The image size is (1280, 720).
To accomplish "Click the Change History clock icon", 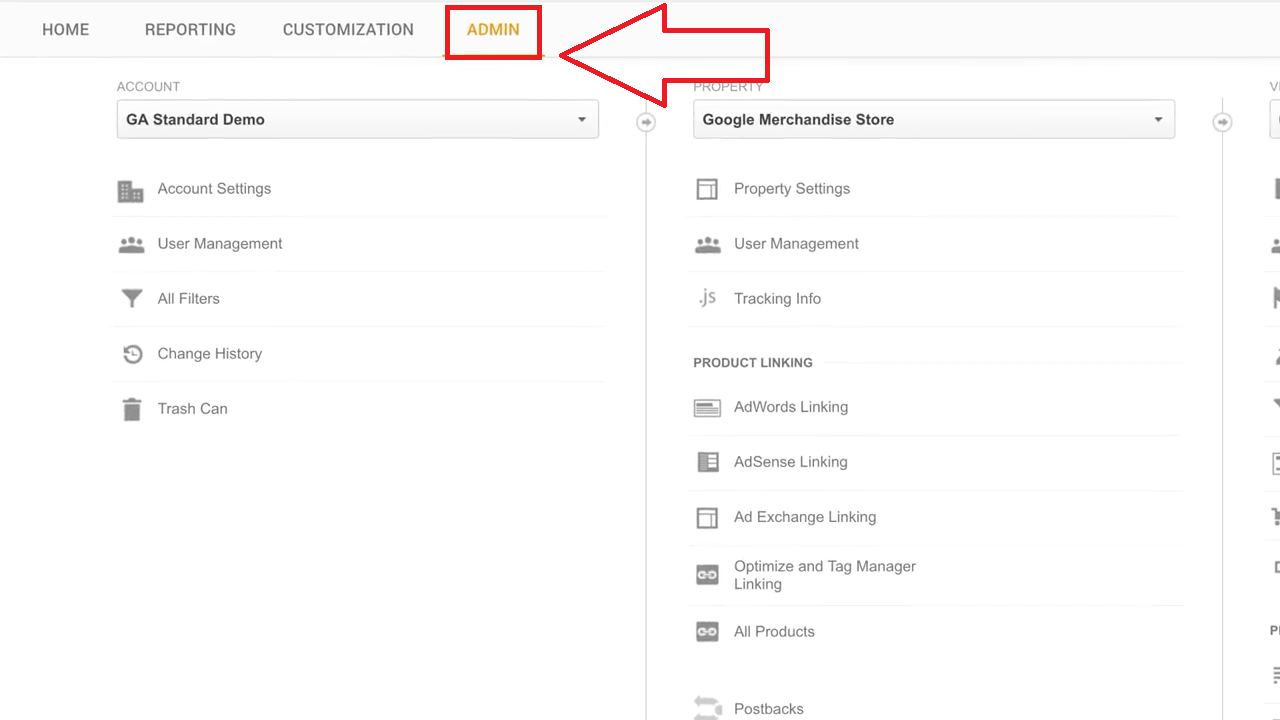I will (x=132, y=354).
